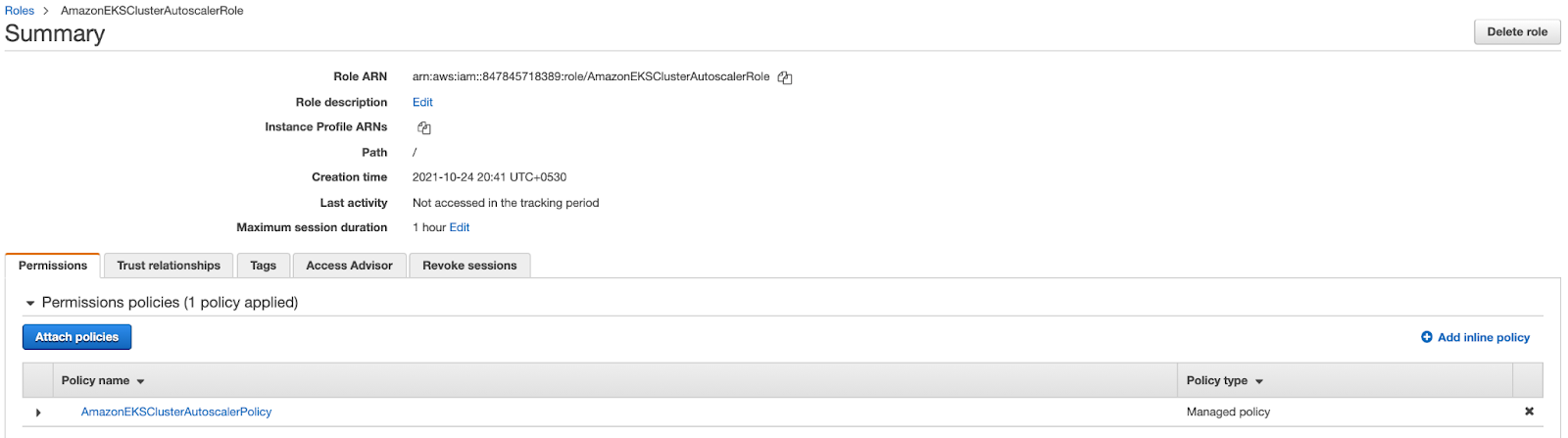Switch to the Trust relationships tab
This screenshot has height=438, width=1568.
click(169, 266)
